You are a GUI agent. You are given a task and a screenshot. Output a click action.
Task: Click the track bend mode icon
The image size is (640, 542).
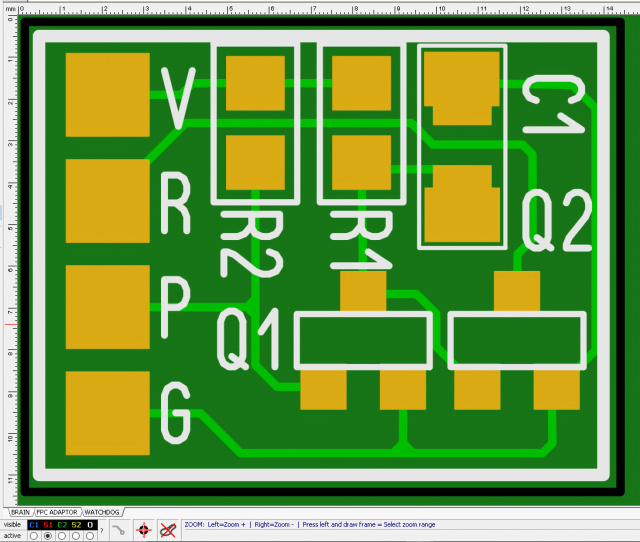118,529
